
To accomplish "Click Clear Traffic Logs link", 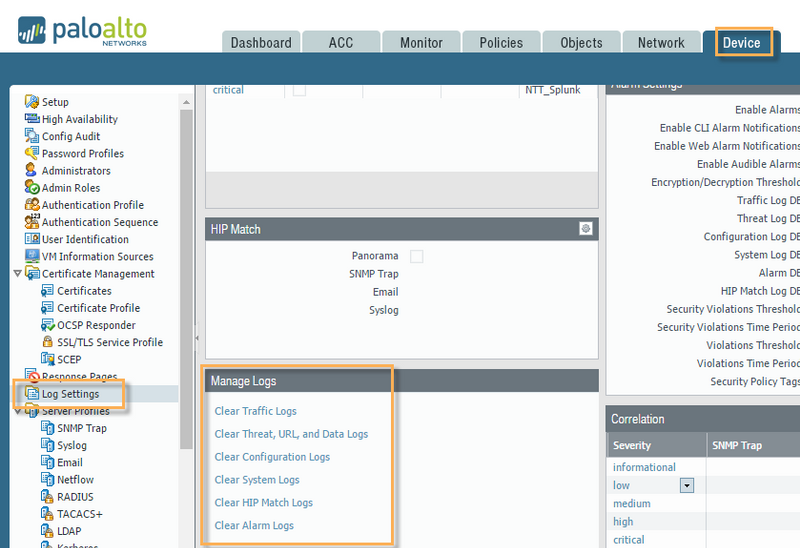I will pyautogui.click(x=255, y=411).
